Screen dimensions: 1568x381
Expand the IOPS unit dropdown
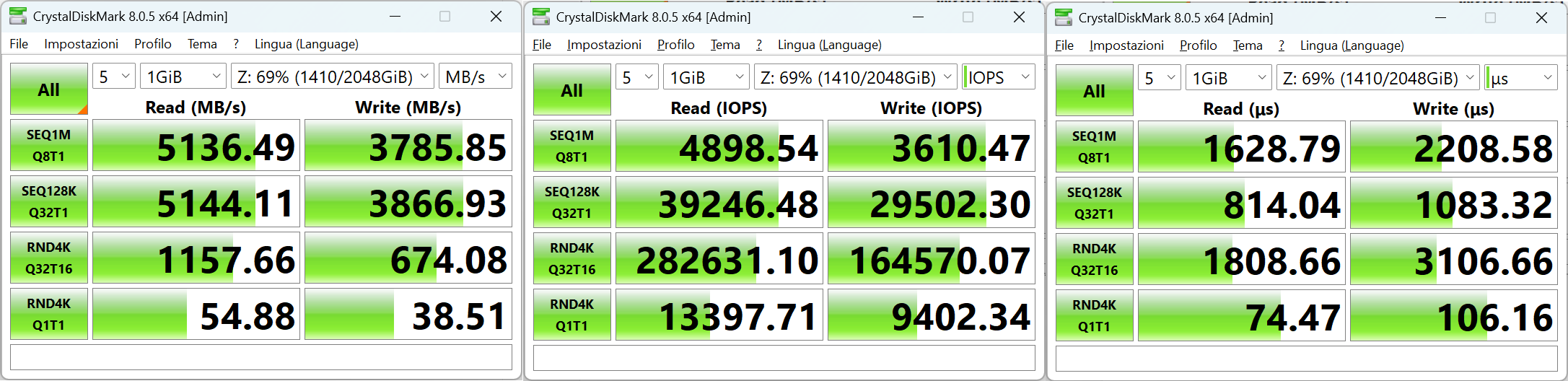(x=998, y=77)
